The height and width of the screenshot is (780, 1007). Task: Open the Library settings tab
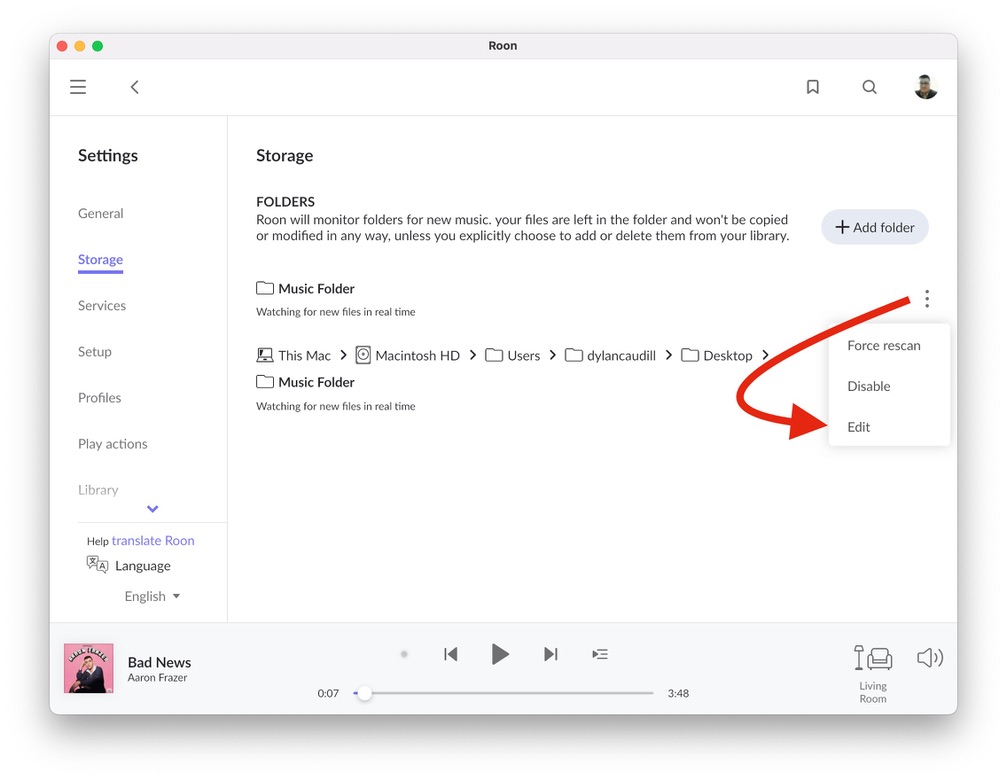[x=98, y=490]
